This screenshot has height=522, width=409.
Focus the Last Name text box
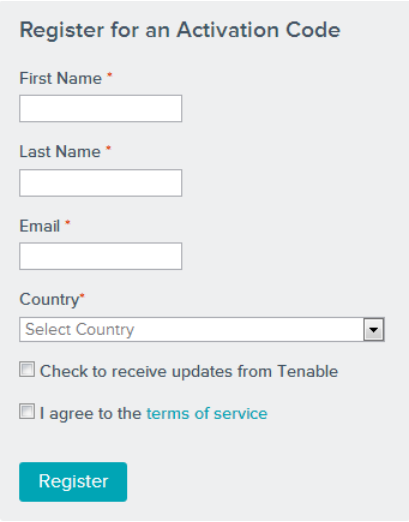click(x=100, y=183)
